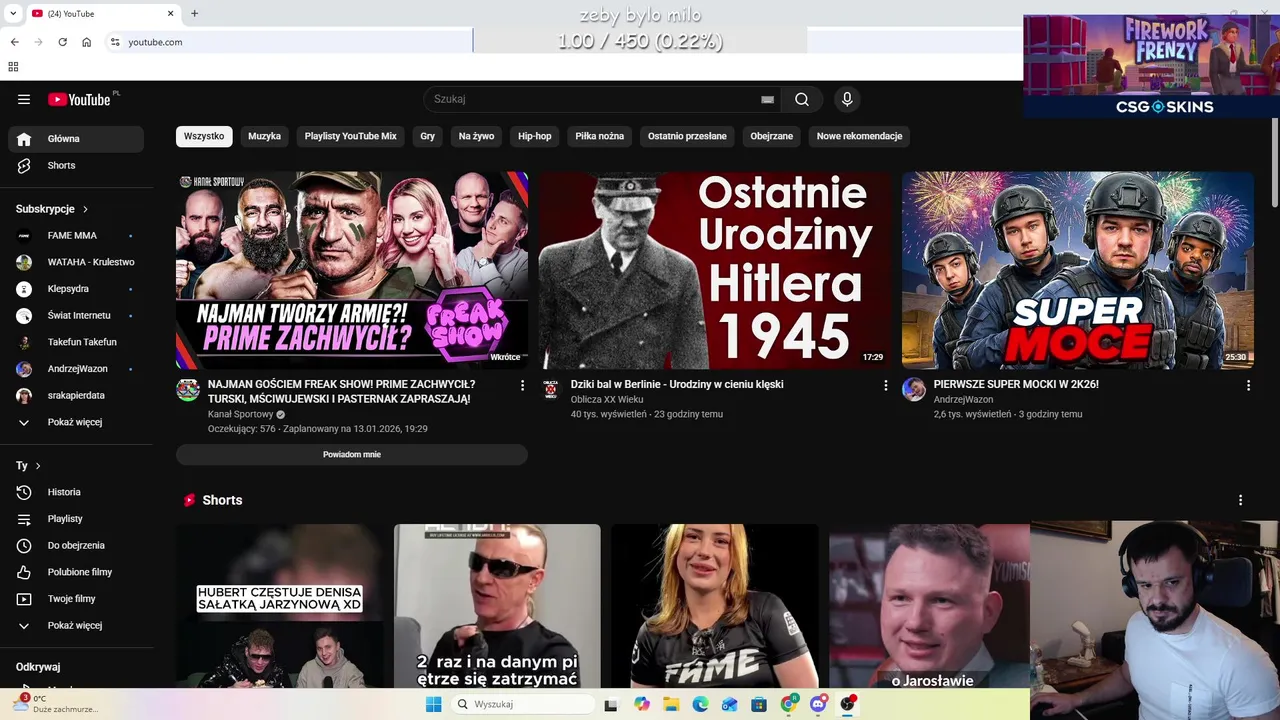Image resolution: width=1280 pixels, height=720 pixels.
Task: Select the Playlisty YouTube Mix chip
Action: coord(351,136)
